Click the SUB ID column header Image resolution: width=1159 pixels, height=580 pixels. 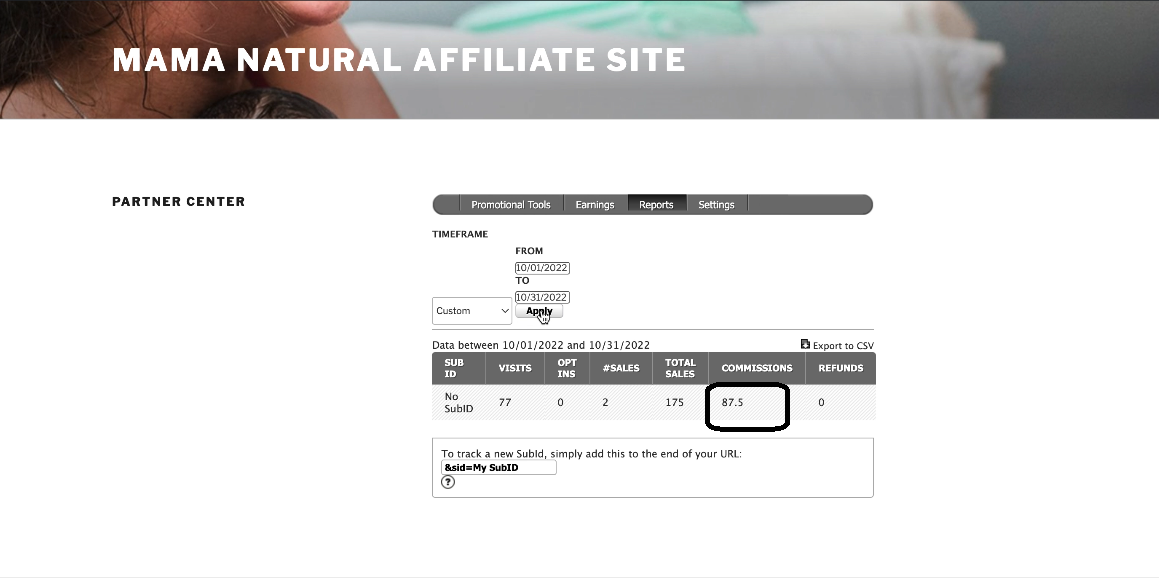click(459, 368)
